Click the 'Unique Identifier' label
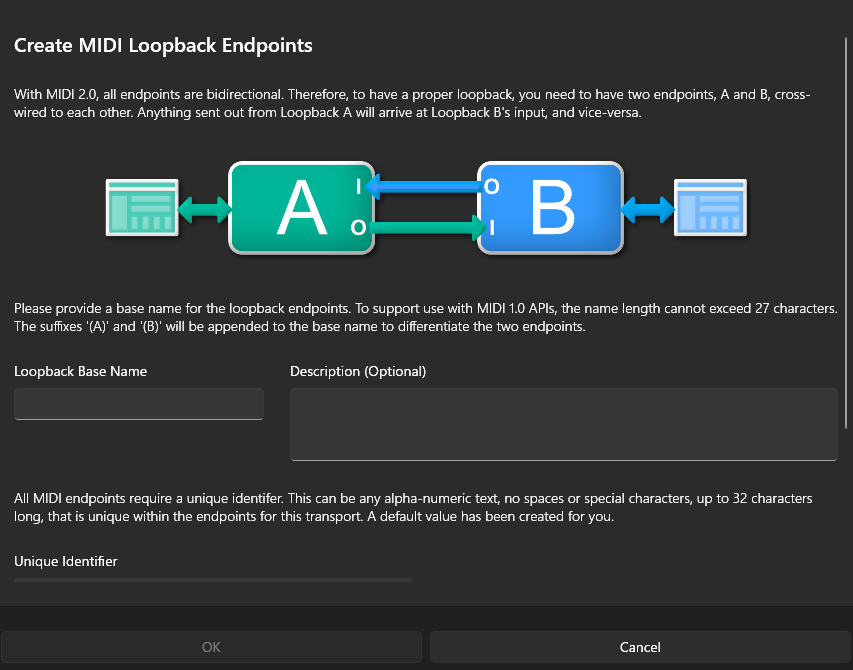The image size is (853, 670). coord(66,561)
